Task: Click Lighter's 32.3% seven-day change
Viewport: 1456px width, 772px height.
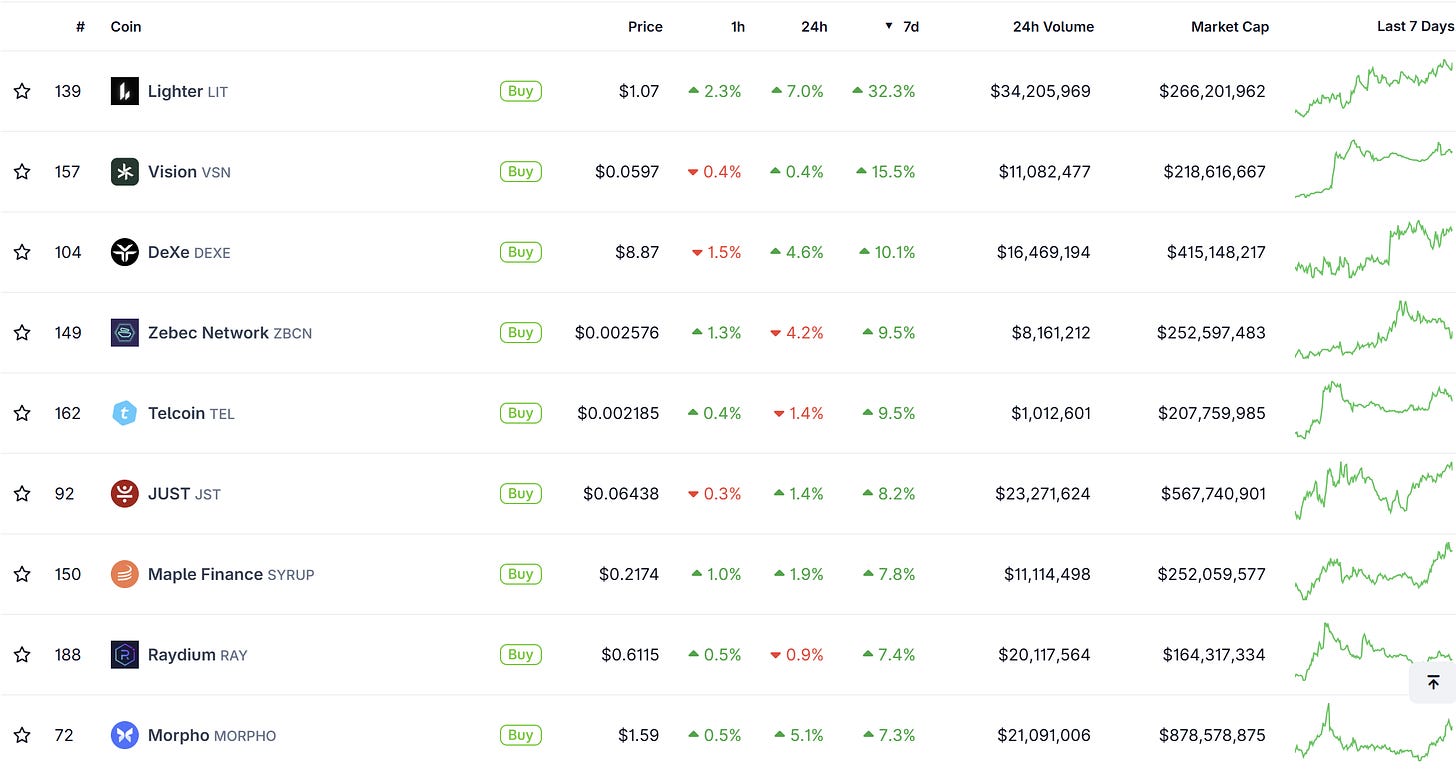Action: click(x=884, y=91)
